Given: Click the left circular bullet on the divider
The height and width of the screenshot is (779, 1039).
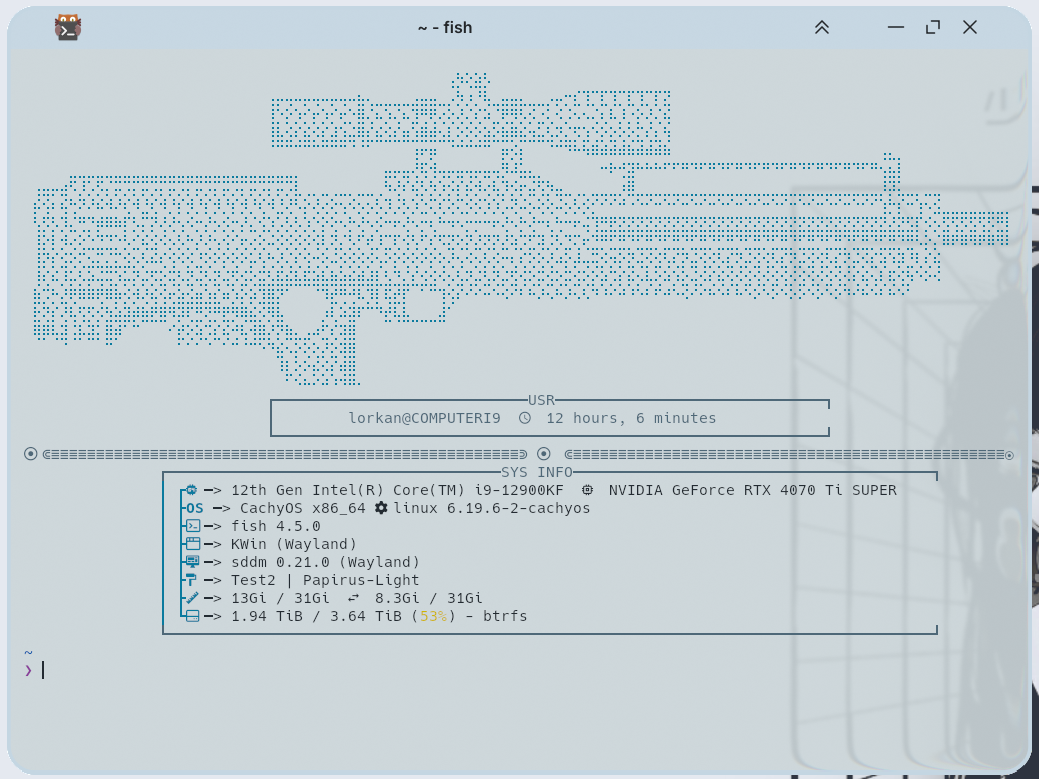Looking at the screenshot, I should pos(30,454).
